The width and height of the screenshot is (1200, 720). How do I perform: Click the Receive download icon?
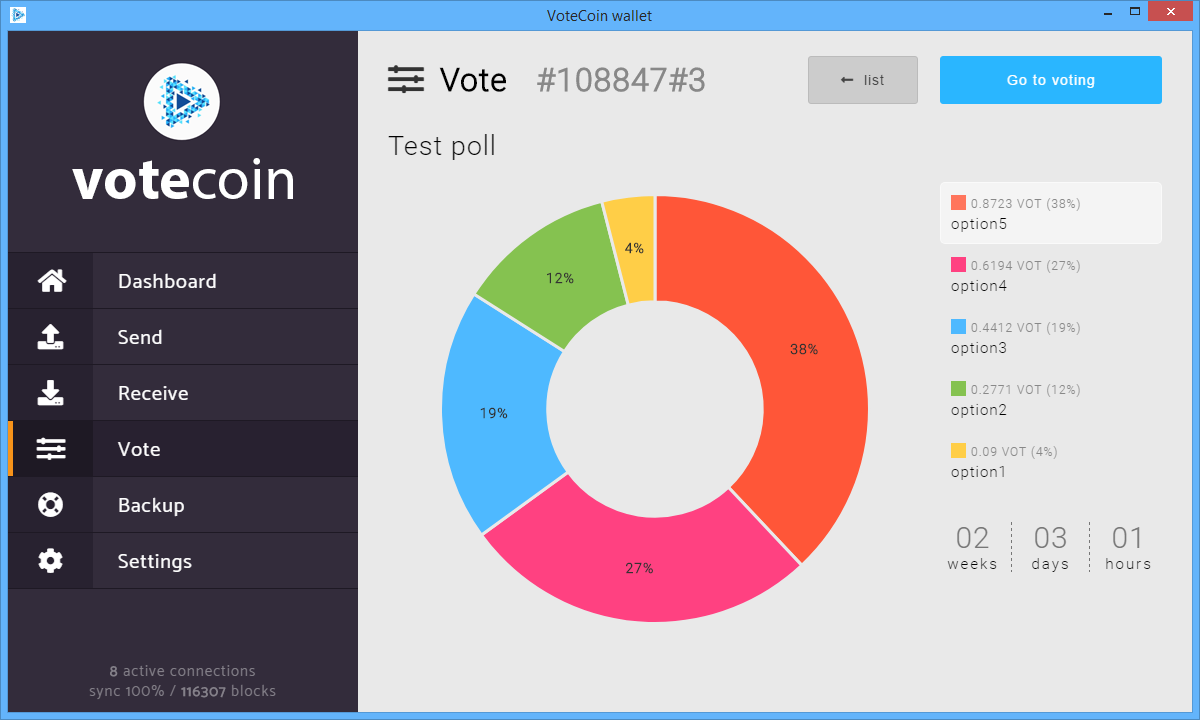tap(51, 393)
